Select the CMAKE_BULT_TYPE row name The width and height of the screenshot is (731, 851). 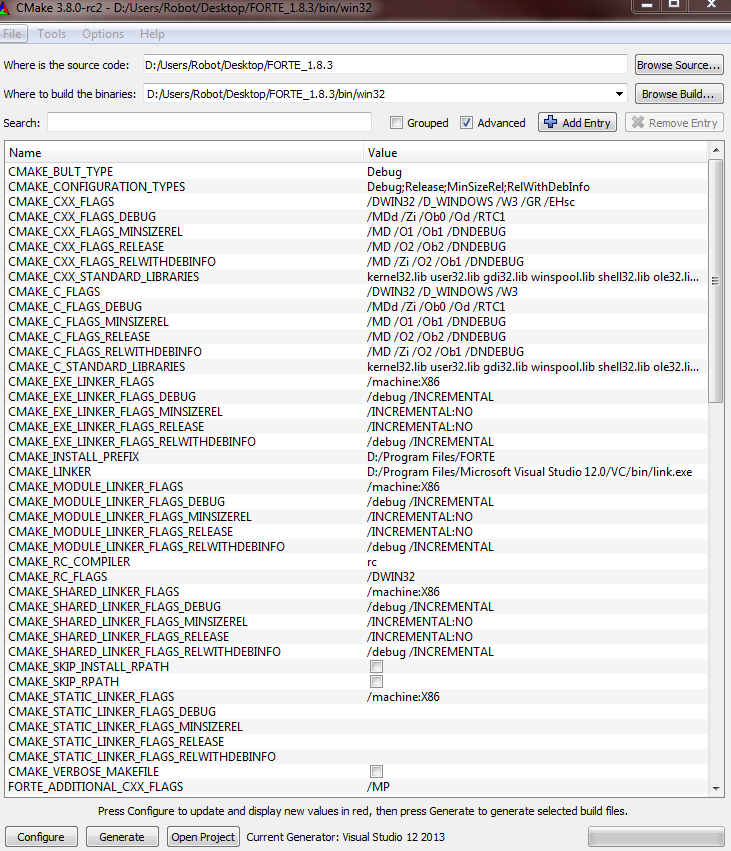tap(61, 172)
